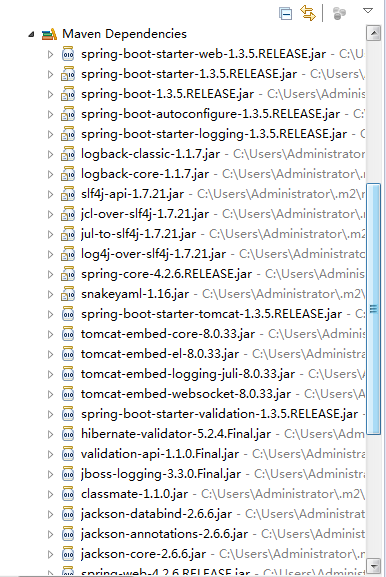Click jar icon of spring-boot-starter-logging

tap(68, 134)
